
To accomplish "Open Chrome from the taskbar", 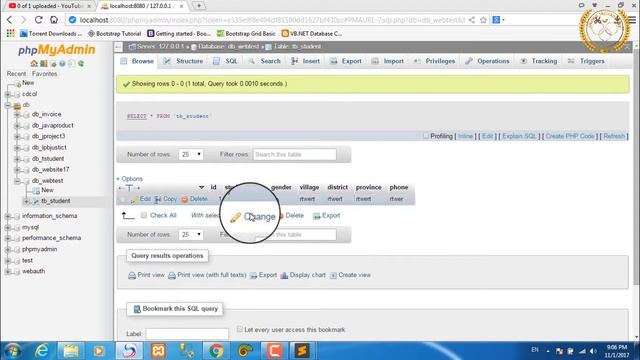I will tap(216, 351).
